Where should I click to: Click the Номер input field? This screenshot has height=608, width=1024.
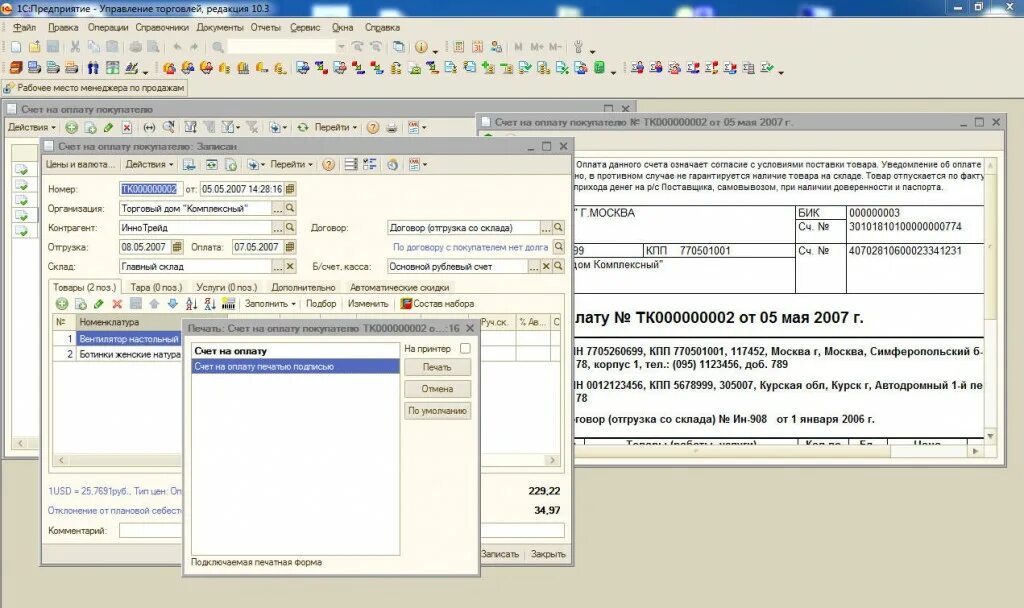[151, 189]
